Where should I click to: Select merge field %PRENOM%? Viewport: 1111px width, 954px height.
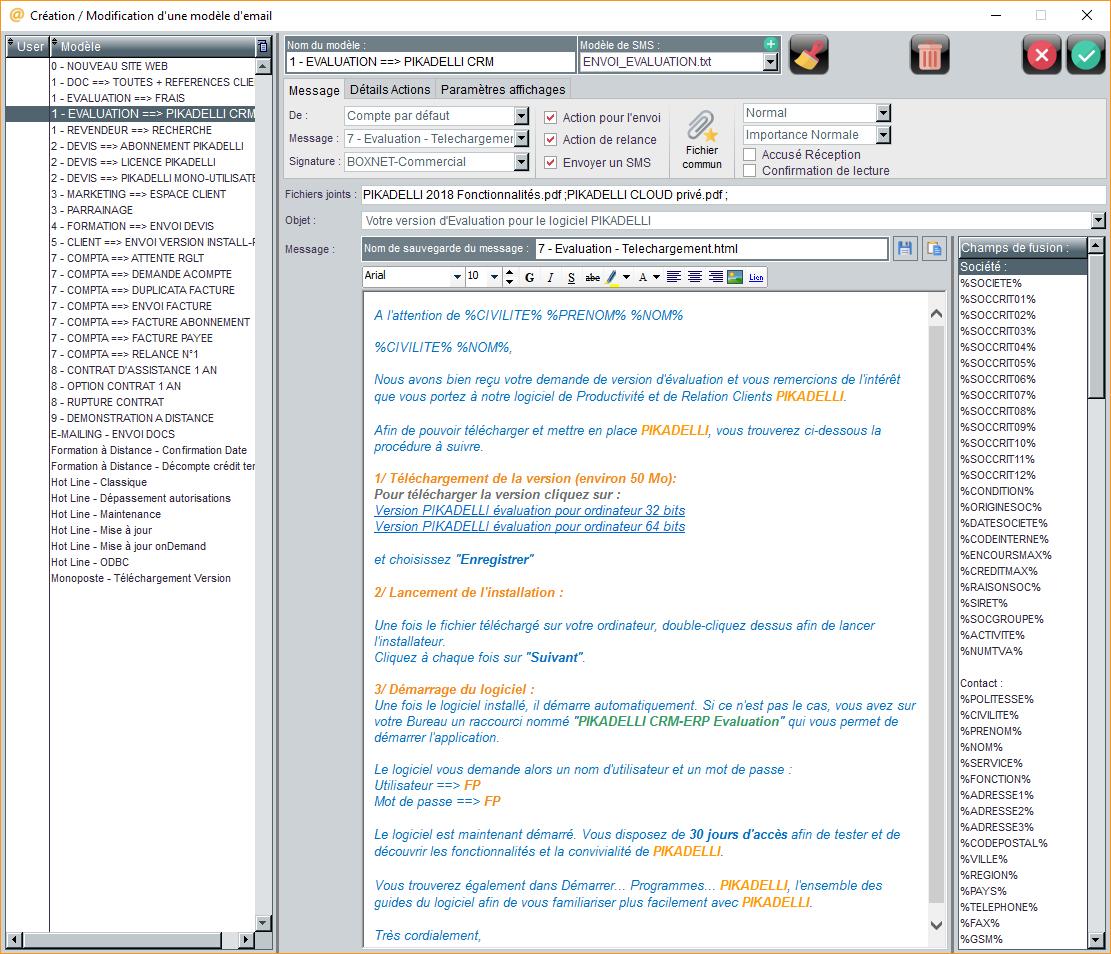[1022, 731]
